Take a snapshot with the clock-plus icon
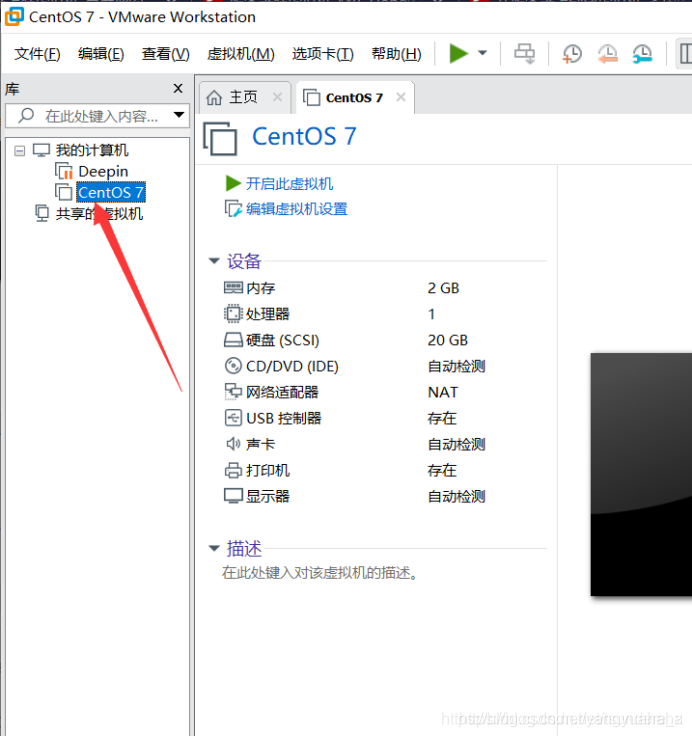 [x=572, y=54]
